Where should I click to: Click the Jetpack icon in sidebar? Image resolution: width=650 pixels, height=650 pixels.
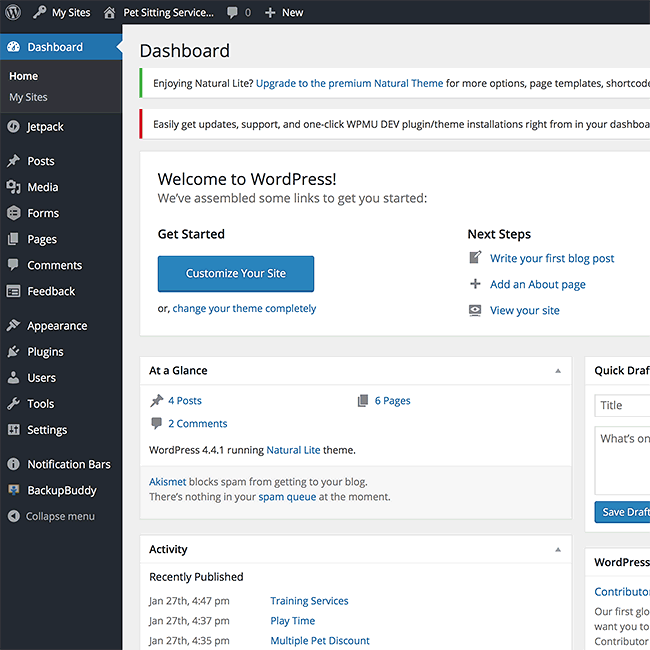tap(13, 126)
